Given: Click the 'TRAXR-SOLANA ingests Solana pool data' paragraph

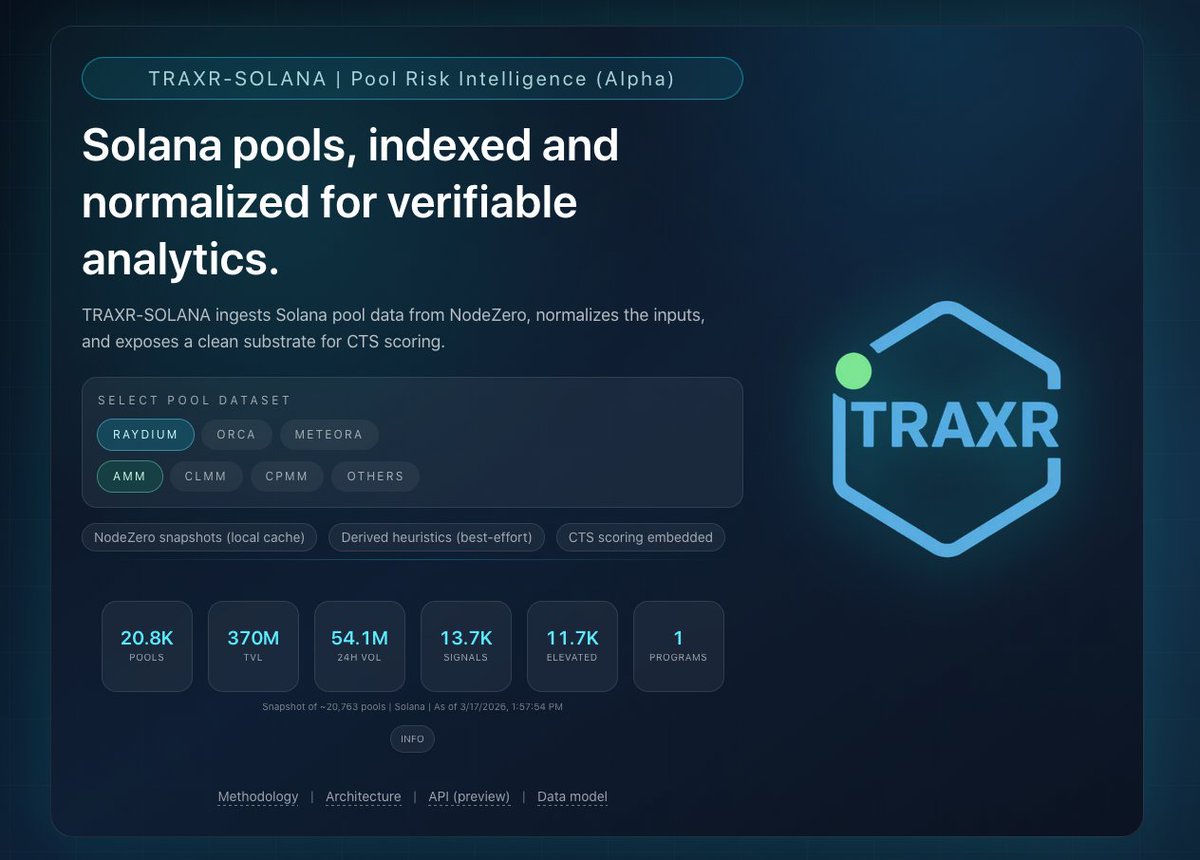Looking at the screenshot, I should click(394, 328).
